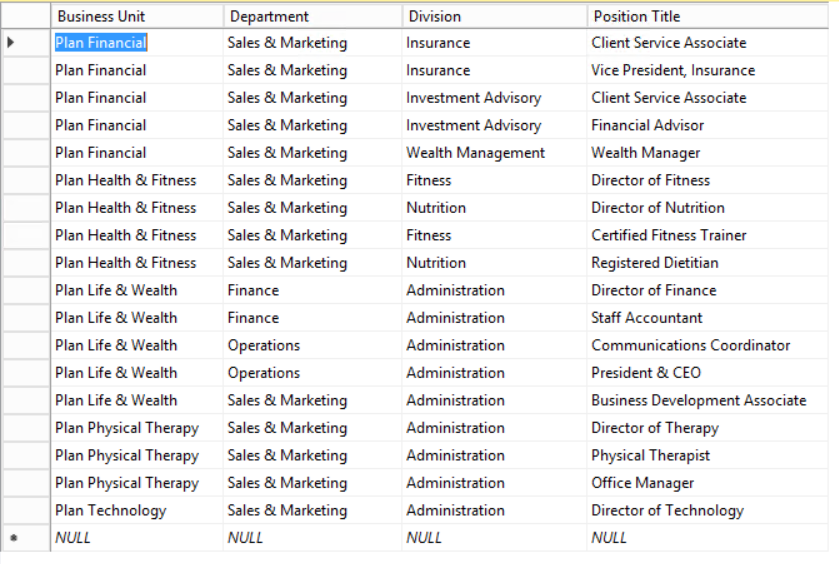Image resolution: width=839 pixels, height=564 pixels.
Task: Click the NULL cell under Business Unit
Action: click(73, 538)
